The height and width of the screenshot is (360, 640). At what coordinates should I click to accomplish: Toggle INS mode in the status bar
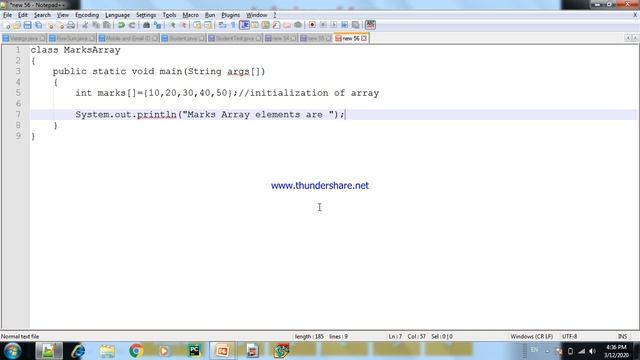tap(622, 336)
